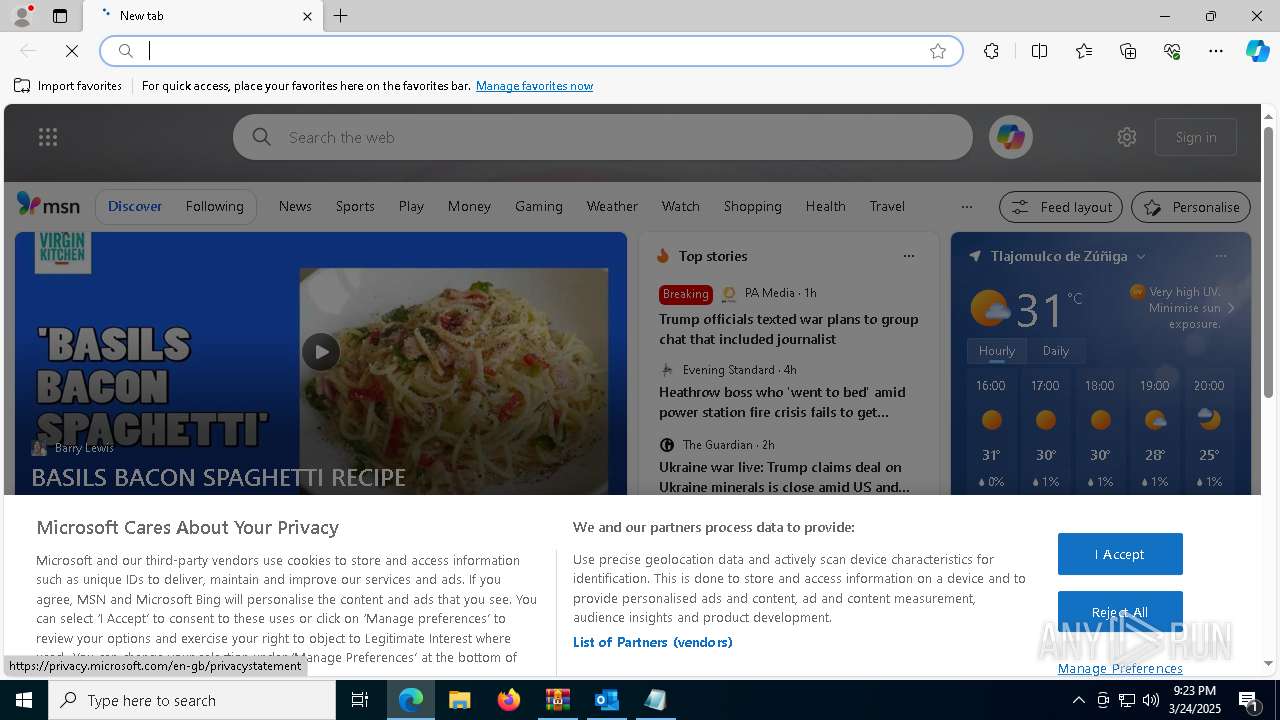Viewport: 1280px width, 720px height.
Task: Open the Watch menu item
Action: click(681, 206)
